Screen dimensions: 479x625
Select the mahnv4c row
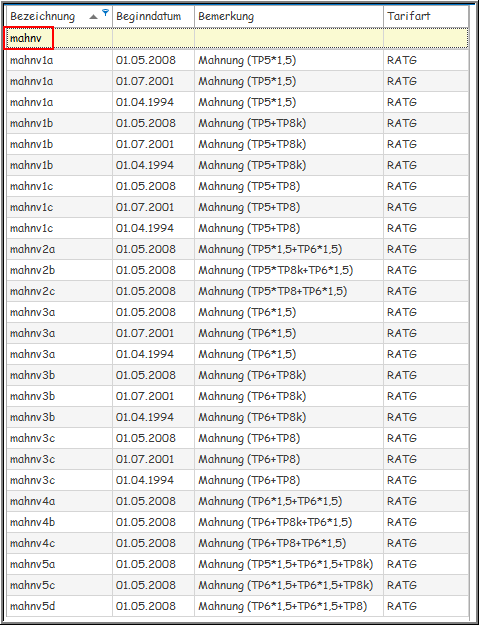tap(238, 543)
